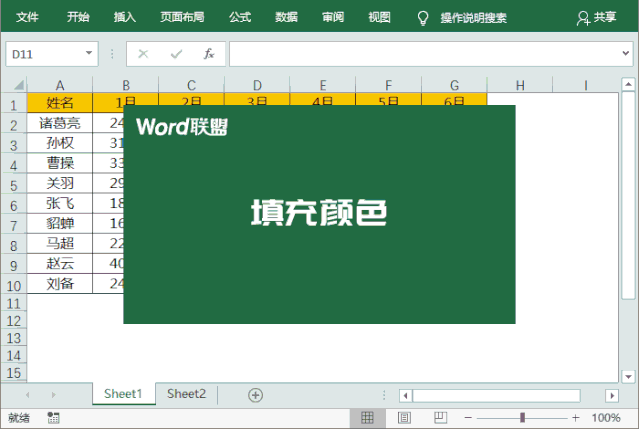Click the 姓名 header cell

click(60, 103)
